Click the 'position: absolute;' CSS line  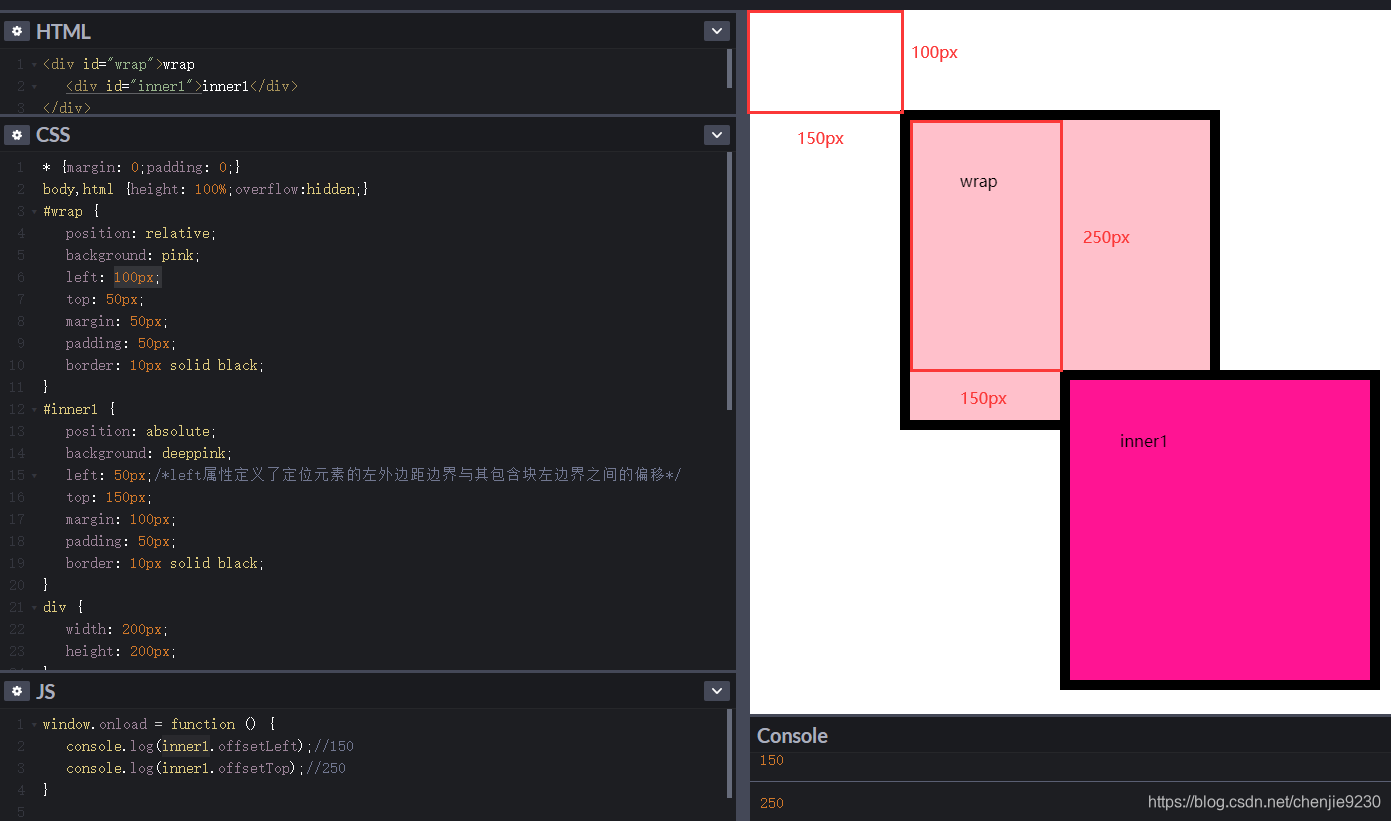[x=141, y=432]
